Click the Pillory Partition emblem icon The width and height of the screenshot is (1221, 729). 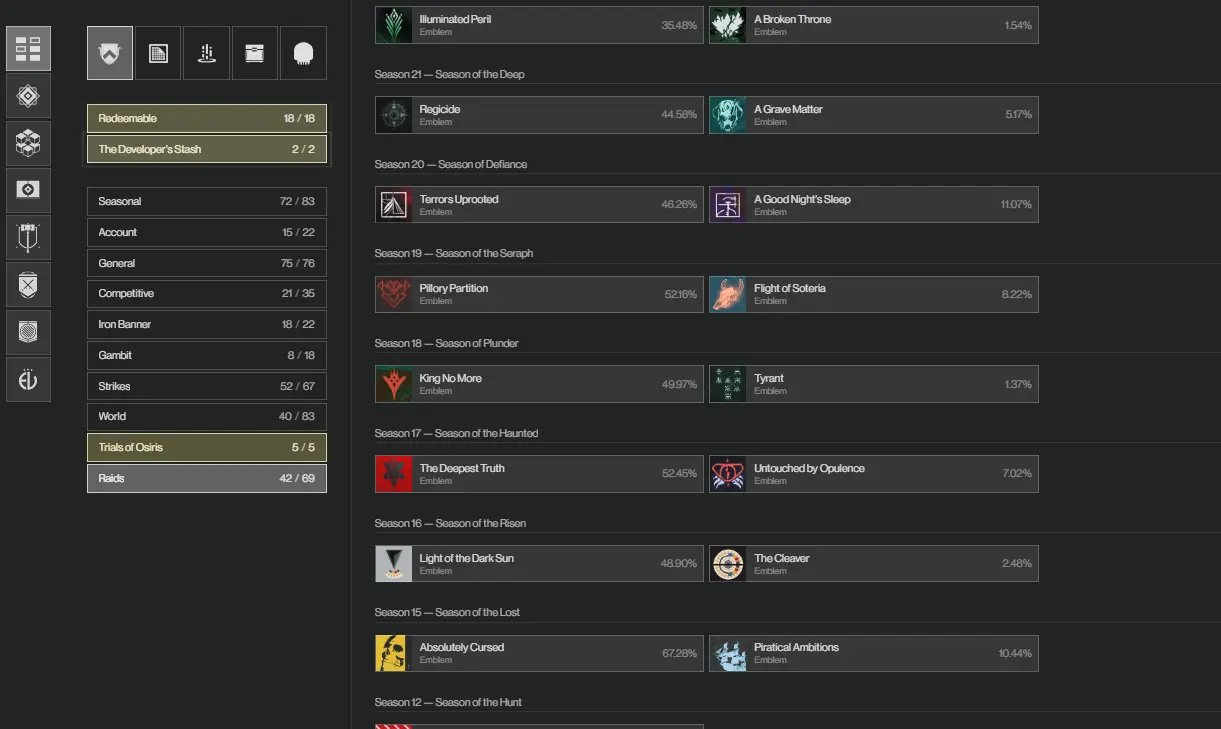pyautogui.click(x=394, y=294)
